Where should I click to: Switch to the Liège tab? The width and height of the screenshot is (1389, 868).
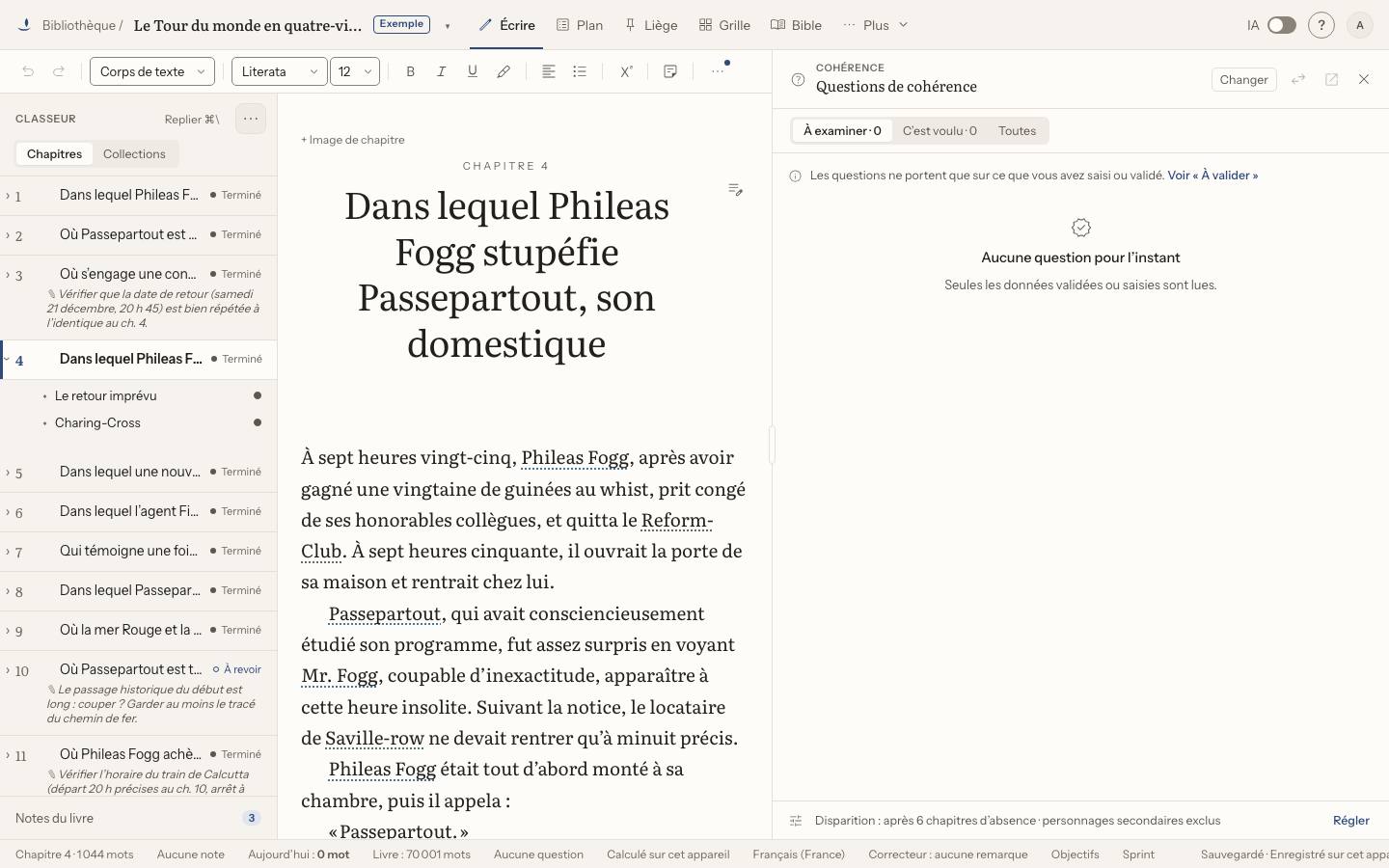[x=651, y=25]
